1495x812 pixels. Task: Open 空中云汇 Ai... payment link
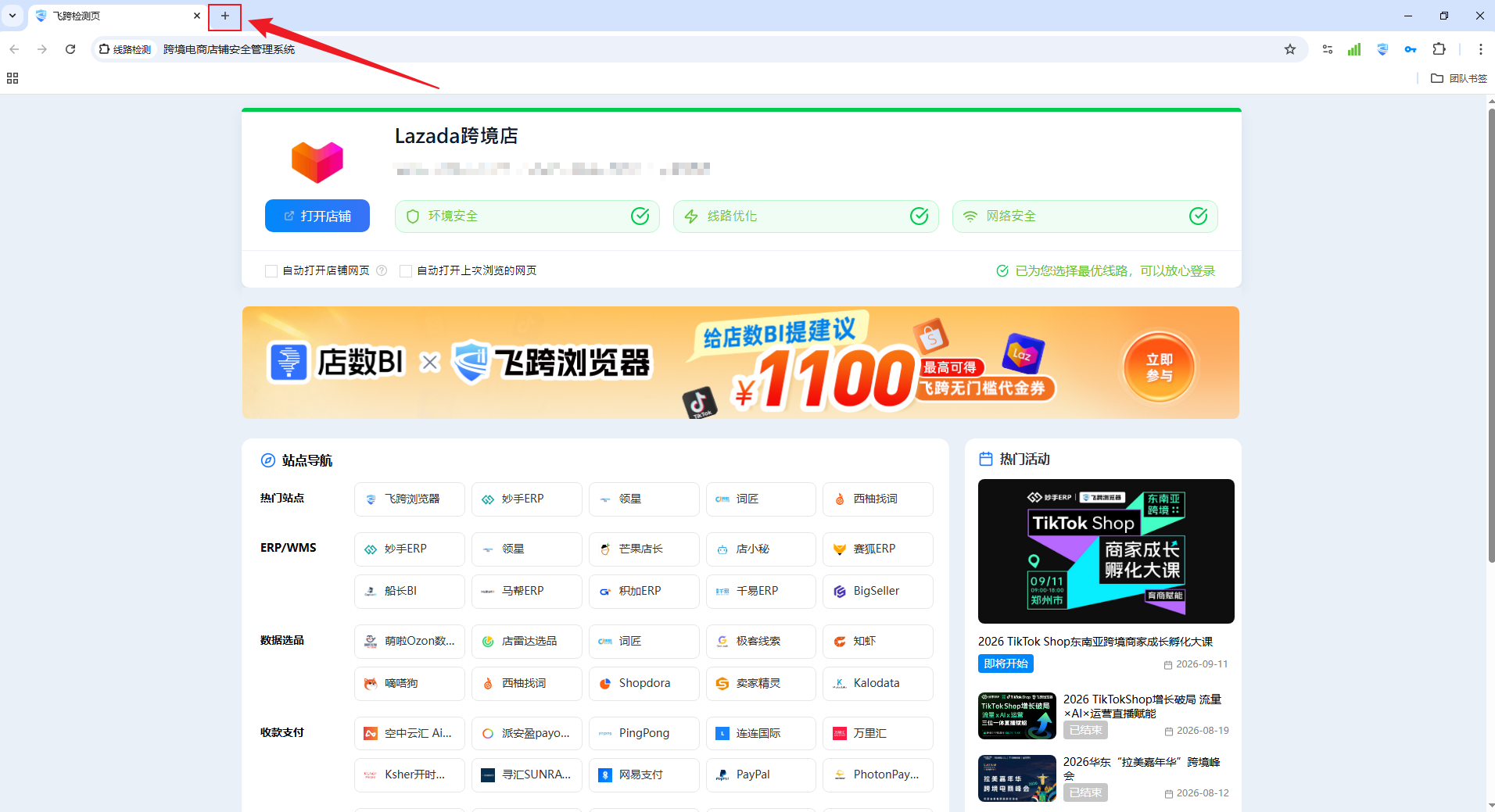(410, 734)
